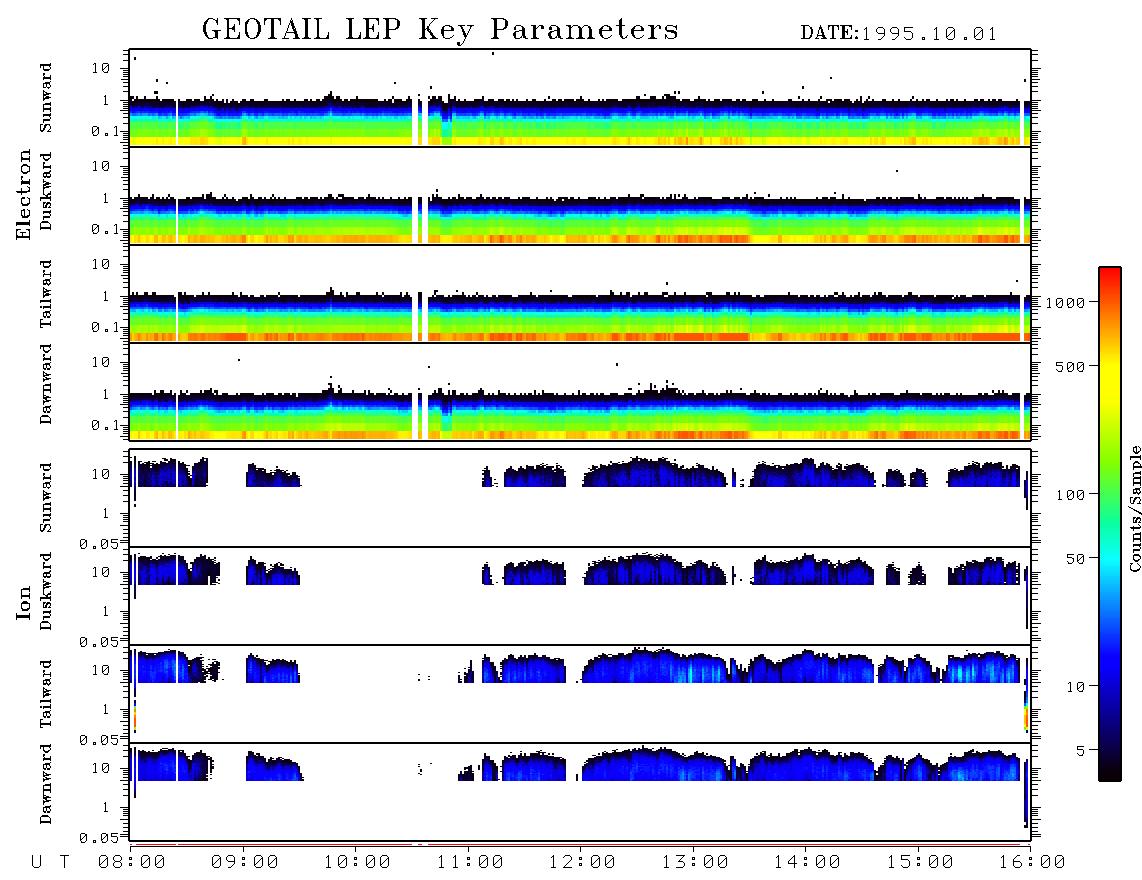Click the 0.1 tick of Electron Dawnward panel
Image resolution: width=1142 pixels, height=880 pixels.
tap(105, 425)
